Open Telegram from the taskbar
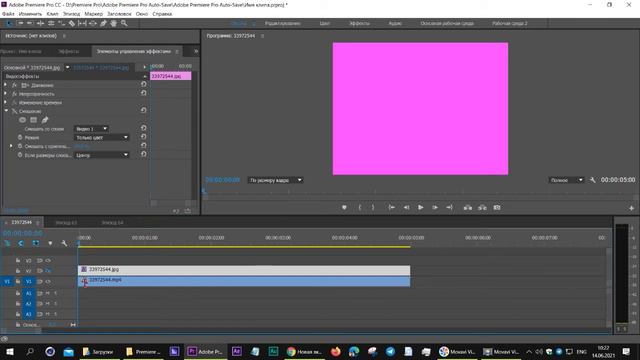 (x=390, y=351)
